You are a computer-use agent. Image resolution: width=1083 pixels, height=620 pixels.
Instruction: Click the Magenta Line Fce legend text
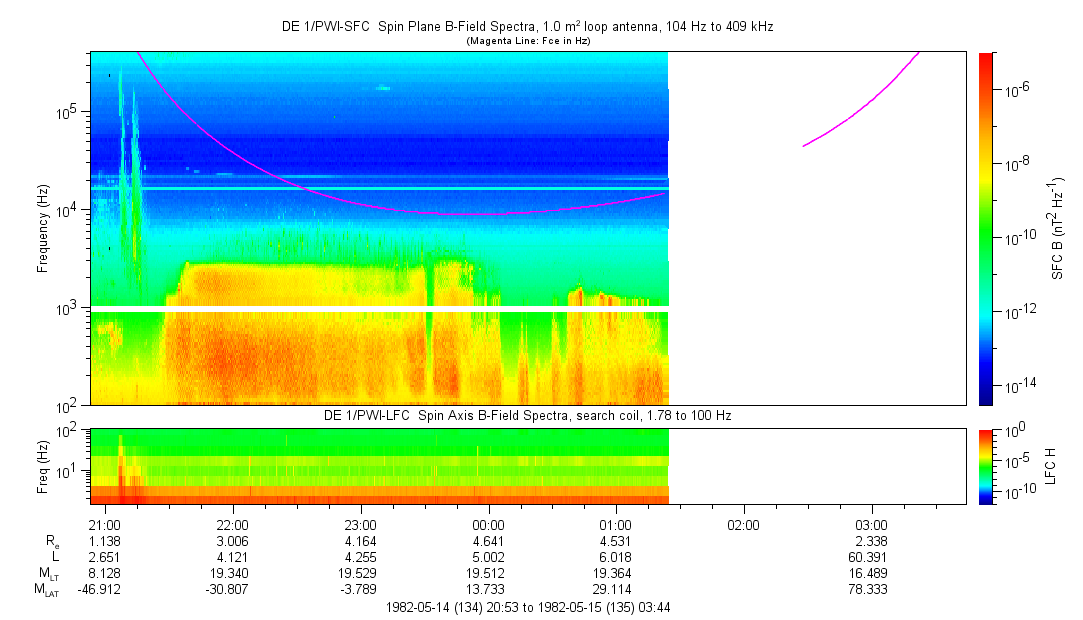(x=527, y=41)
